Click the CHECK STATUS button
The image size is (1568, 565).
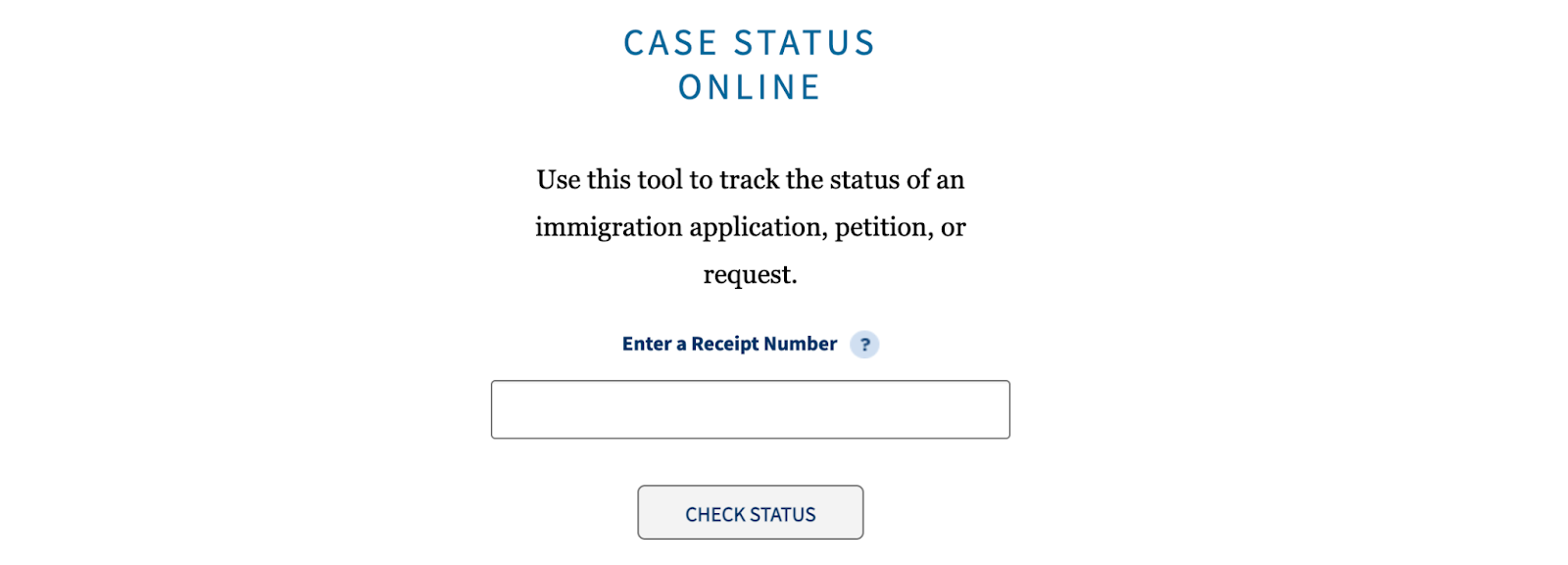[x=751, y=512]
